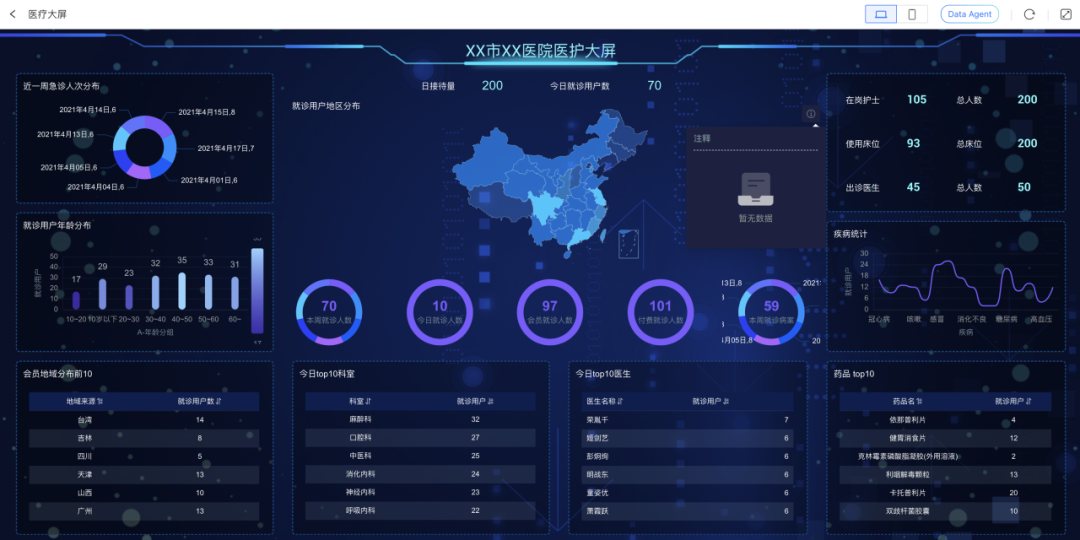Click the empty-data inbox icon in 注释

[x=756, y=190]
